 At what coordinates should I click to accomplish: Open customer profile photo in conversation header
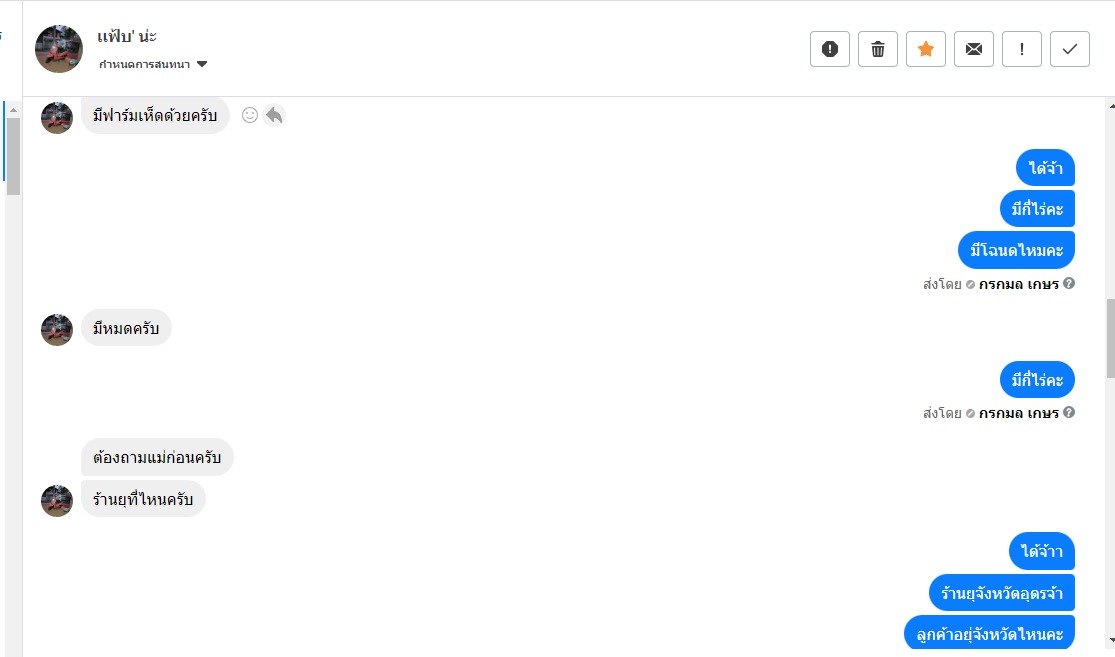59,49
